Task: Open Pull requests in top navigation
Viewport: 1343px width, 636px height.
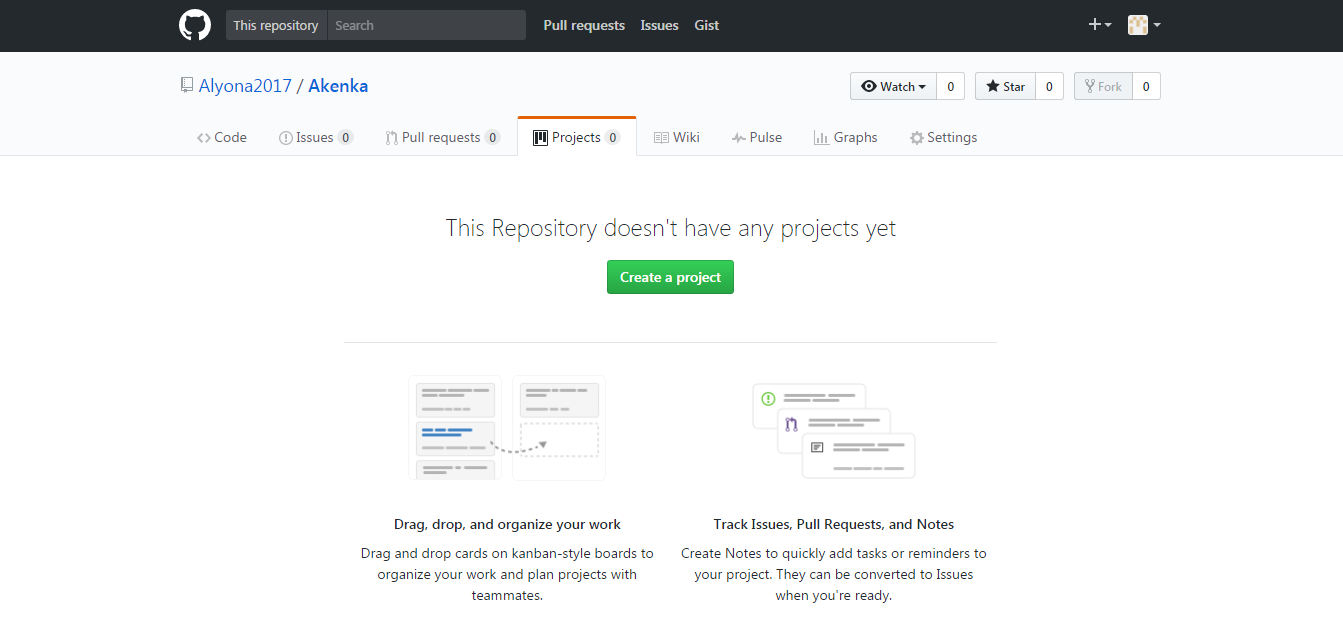Action: click(584, 25)
